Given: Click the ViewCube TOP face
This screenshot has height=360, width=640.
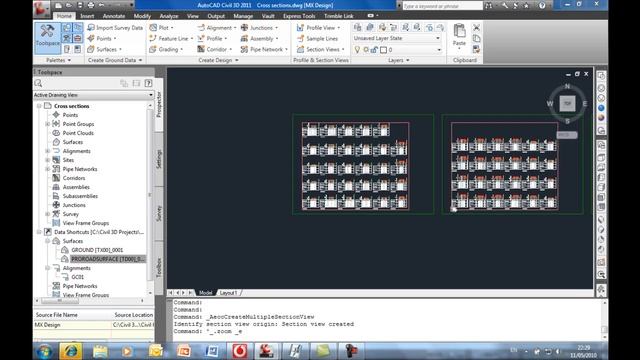Looking at the screenshot, I should coord(567,104).
